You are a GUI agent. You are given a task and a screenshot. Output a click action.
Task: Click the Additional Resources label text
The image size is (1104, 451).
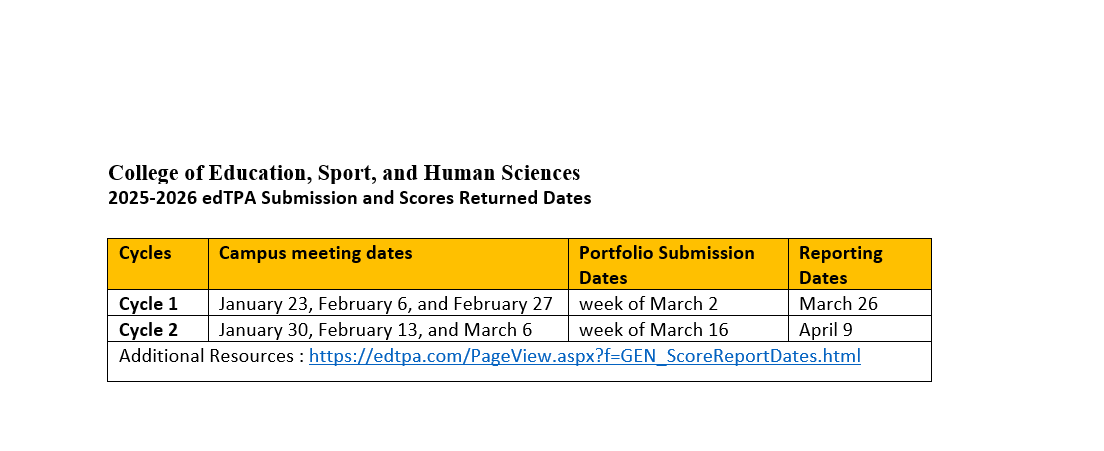click(x=206, y=356)
